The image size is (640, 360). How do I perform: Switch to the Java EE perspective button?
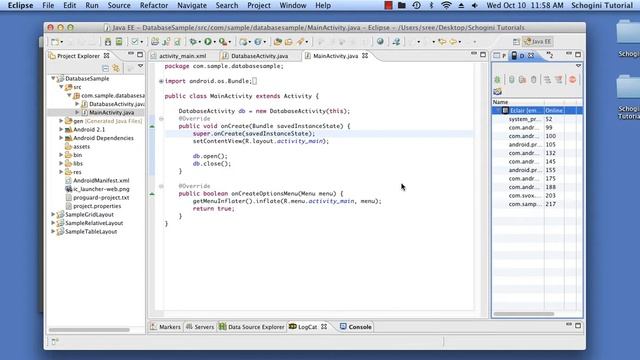[x=537, y=42]
